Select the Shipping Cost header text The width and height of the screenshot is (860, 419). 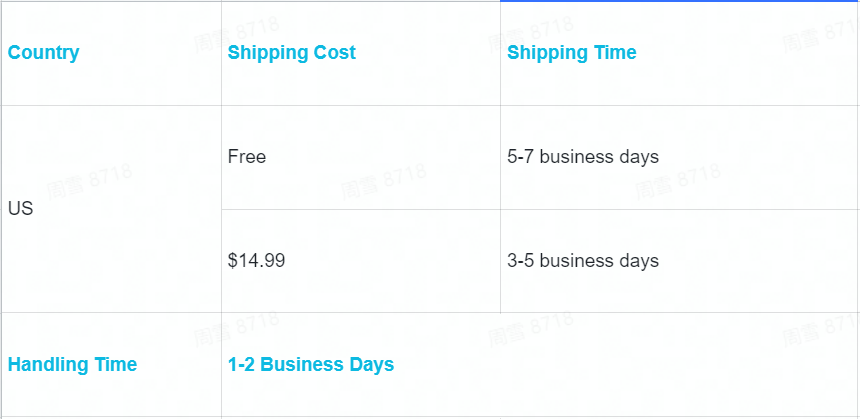[x=292, y=53]
